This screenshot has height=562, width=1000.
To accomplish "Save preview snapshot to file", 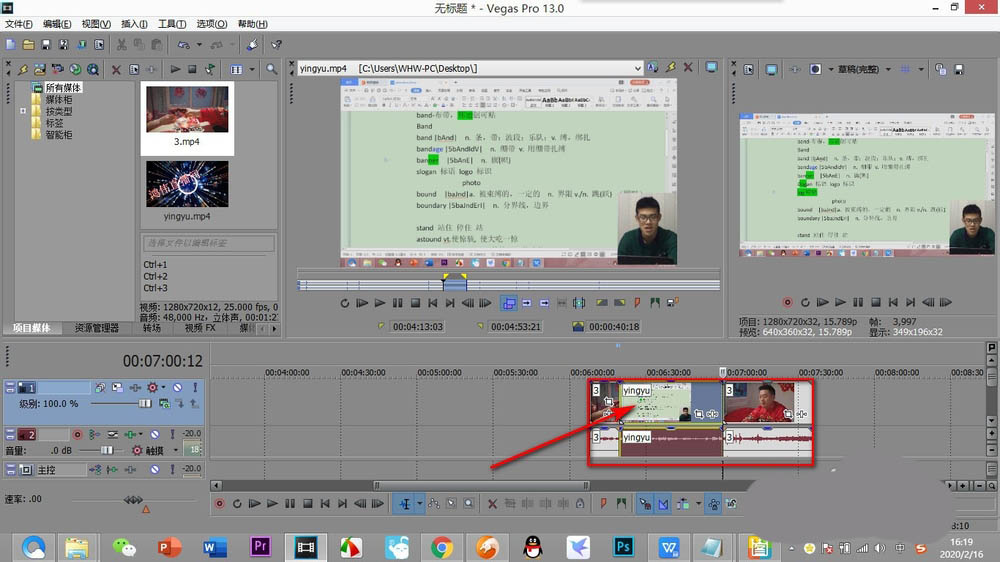I will click(959, 69).
